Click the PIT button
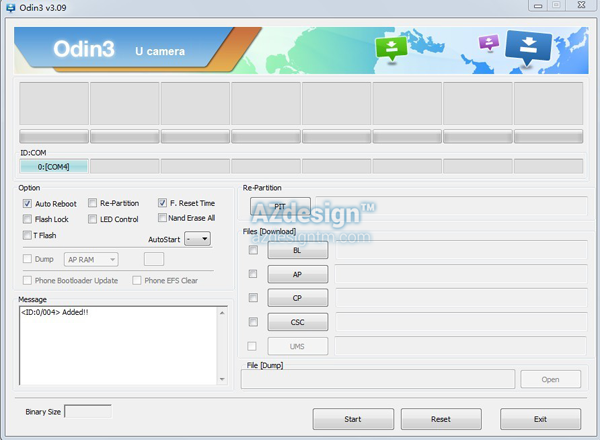Screen dimensions: 600x440 tap(280, 206)
